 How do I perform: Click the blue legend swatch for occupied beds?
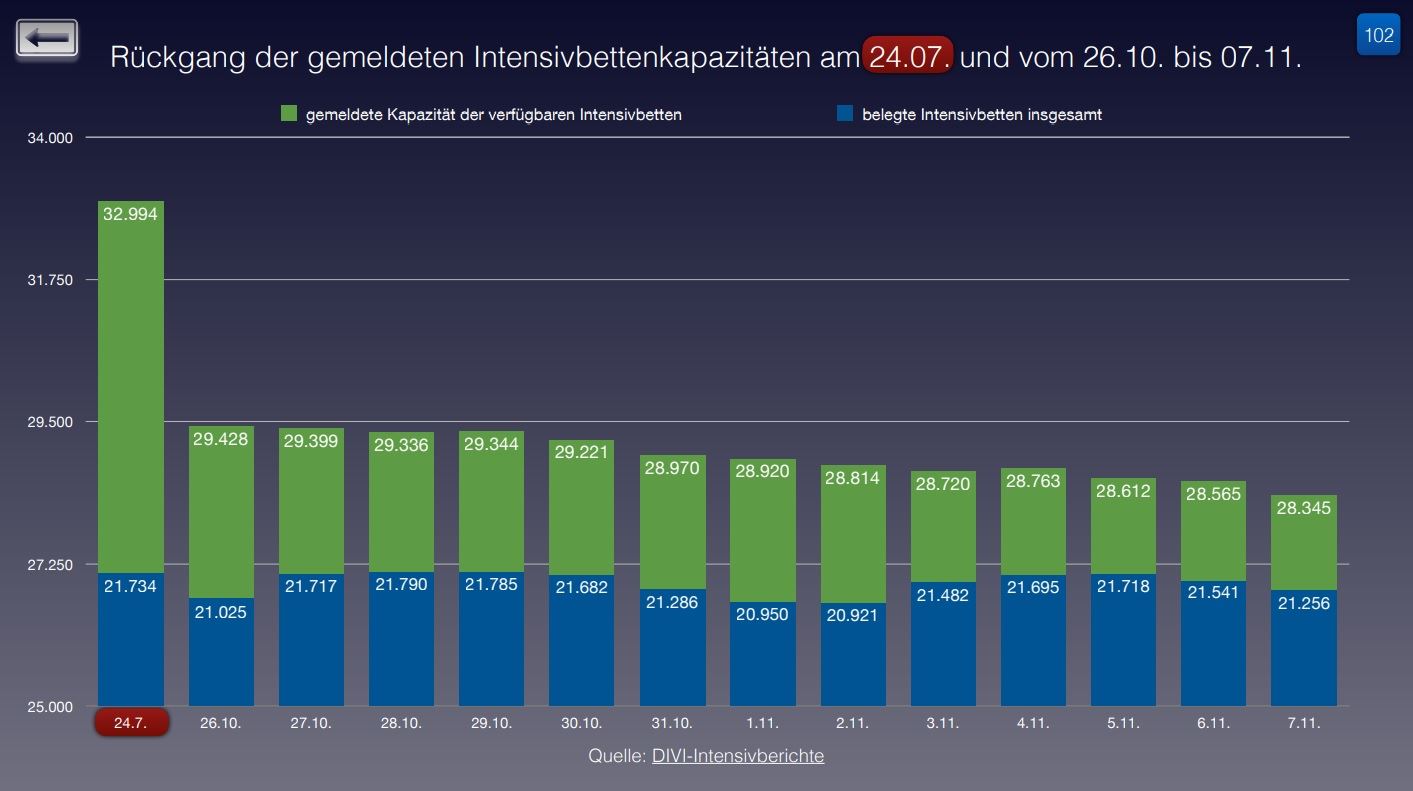click(x=844, y=114)
